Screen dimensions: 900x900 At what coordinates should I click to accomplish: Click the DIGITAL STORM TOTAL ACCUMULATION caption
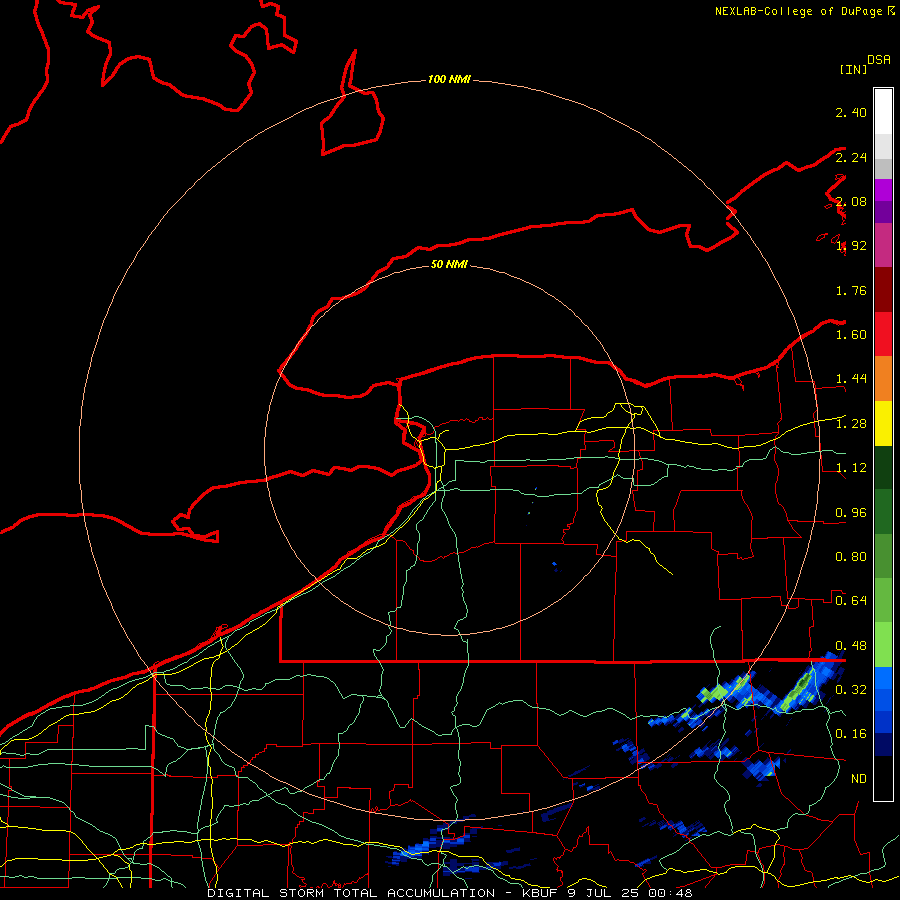click(x=351, y=893)
